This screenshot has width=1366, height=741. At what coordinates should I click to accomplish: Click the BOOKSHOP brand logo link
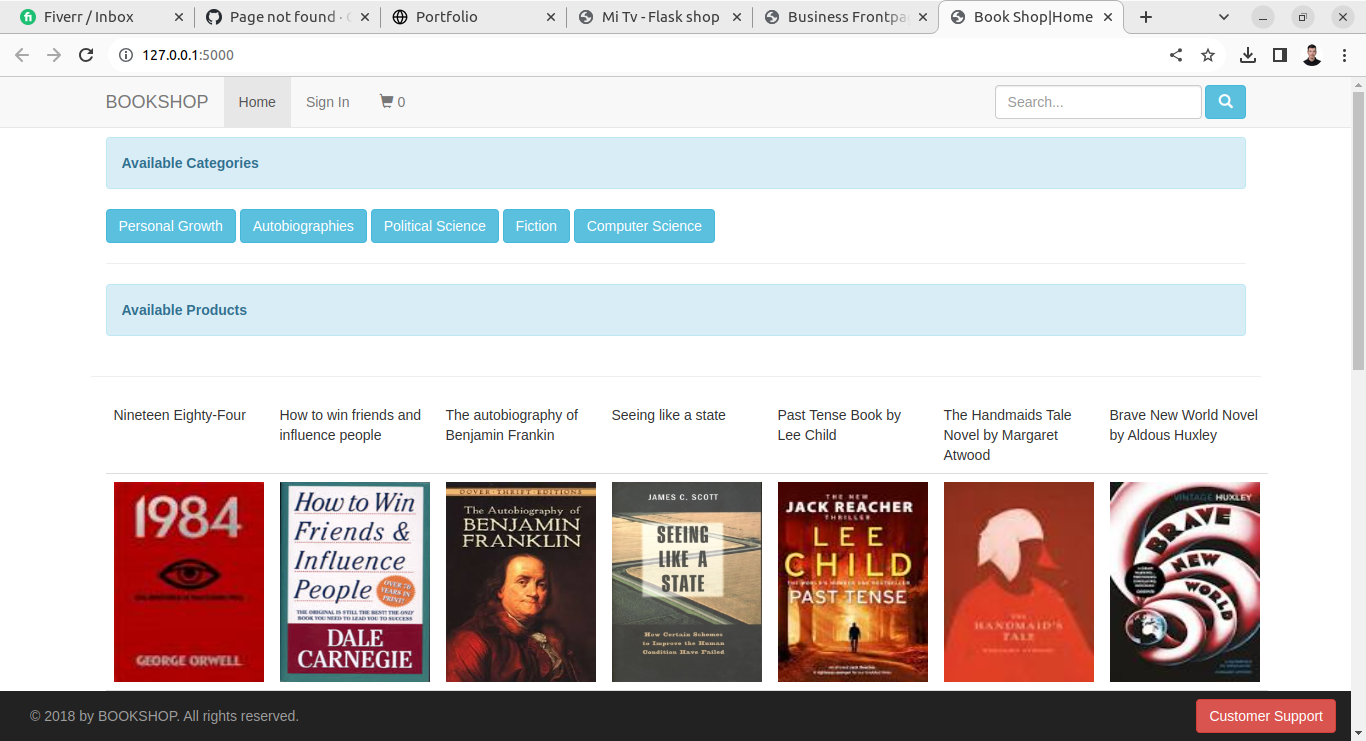pos(157,102)
